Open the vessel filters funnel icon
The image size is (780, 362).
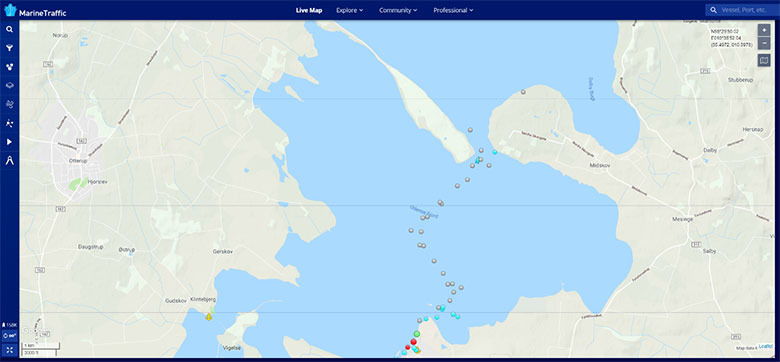tap(9, 48)
